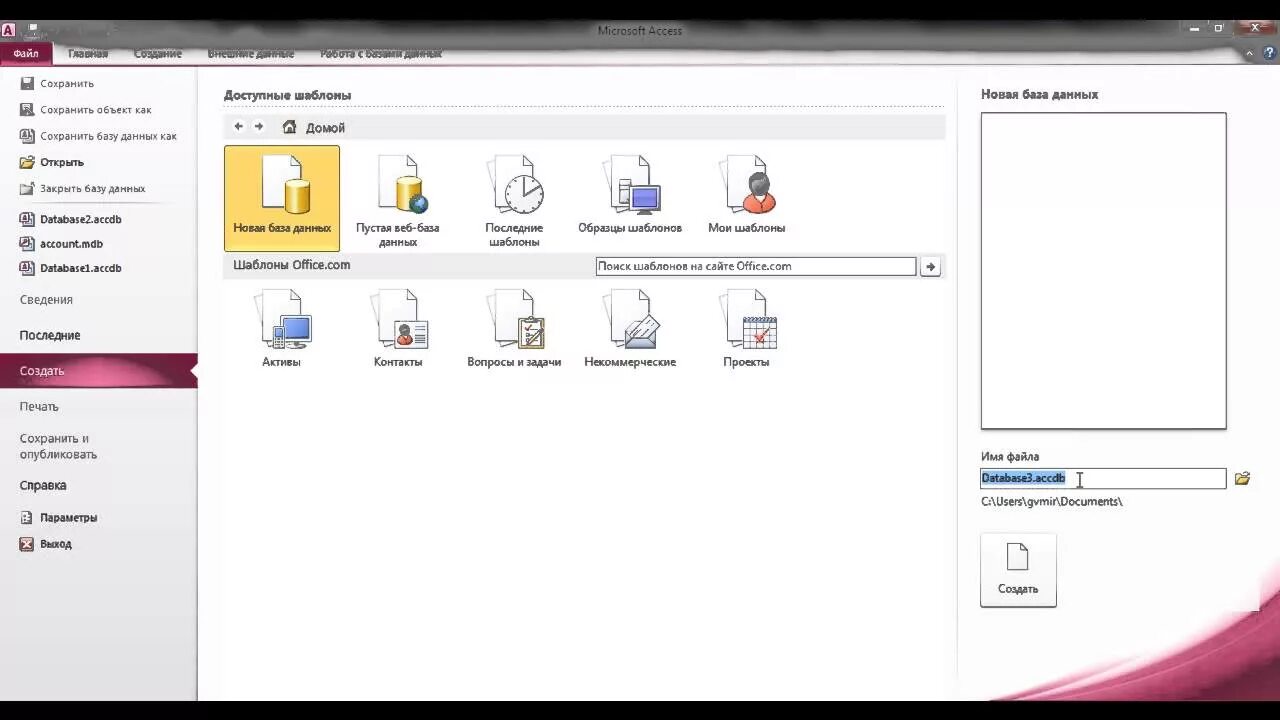1280x720 pixels.
Task: Open Работа с базами данных tab
Action: pyautogui.click(x=381, y=54)
